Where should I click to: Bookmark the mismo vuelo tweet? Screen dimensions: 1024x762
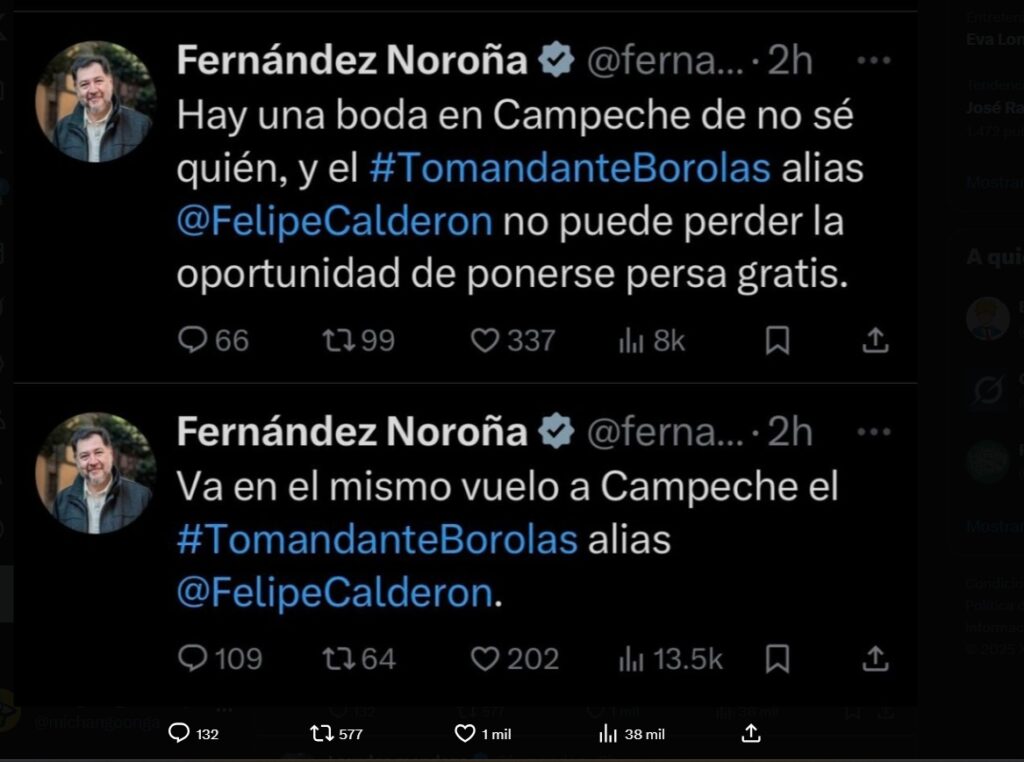(x=777, y=659)
